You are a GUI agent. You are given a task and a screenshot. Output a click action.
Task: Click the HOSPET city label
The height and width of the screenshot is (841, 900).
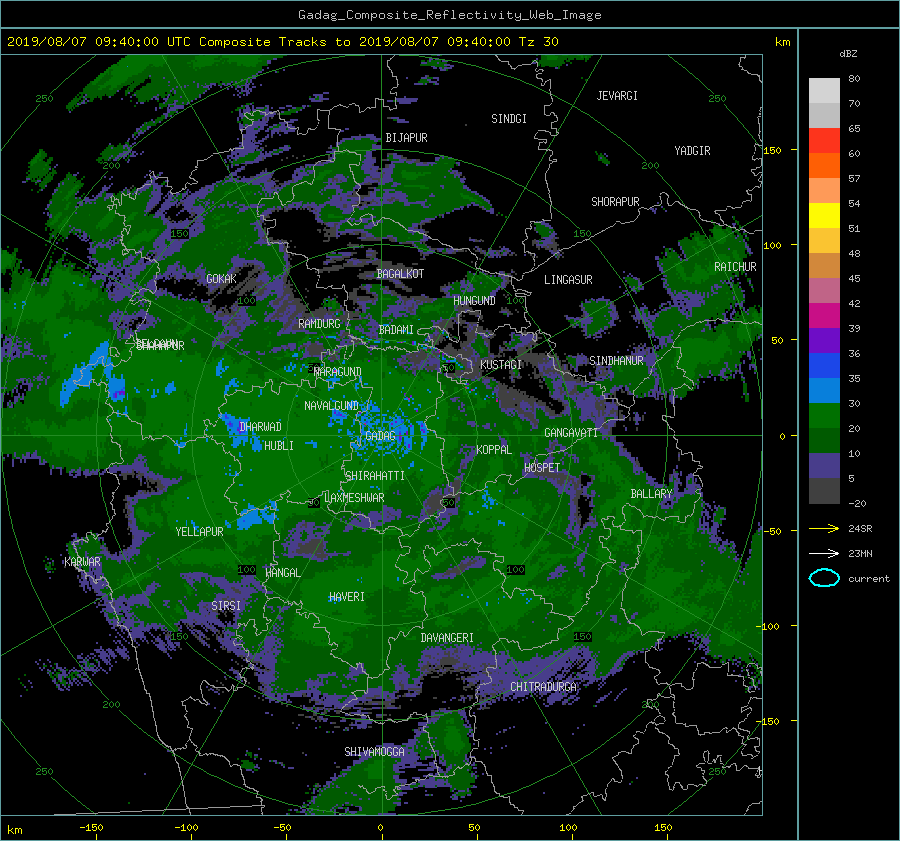(x=542, y=468)
